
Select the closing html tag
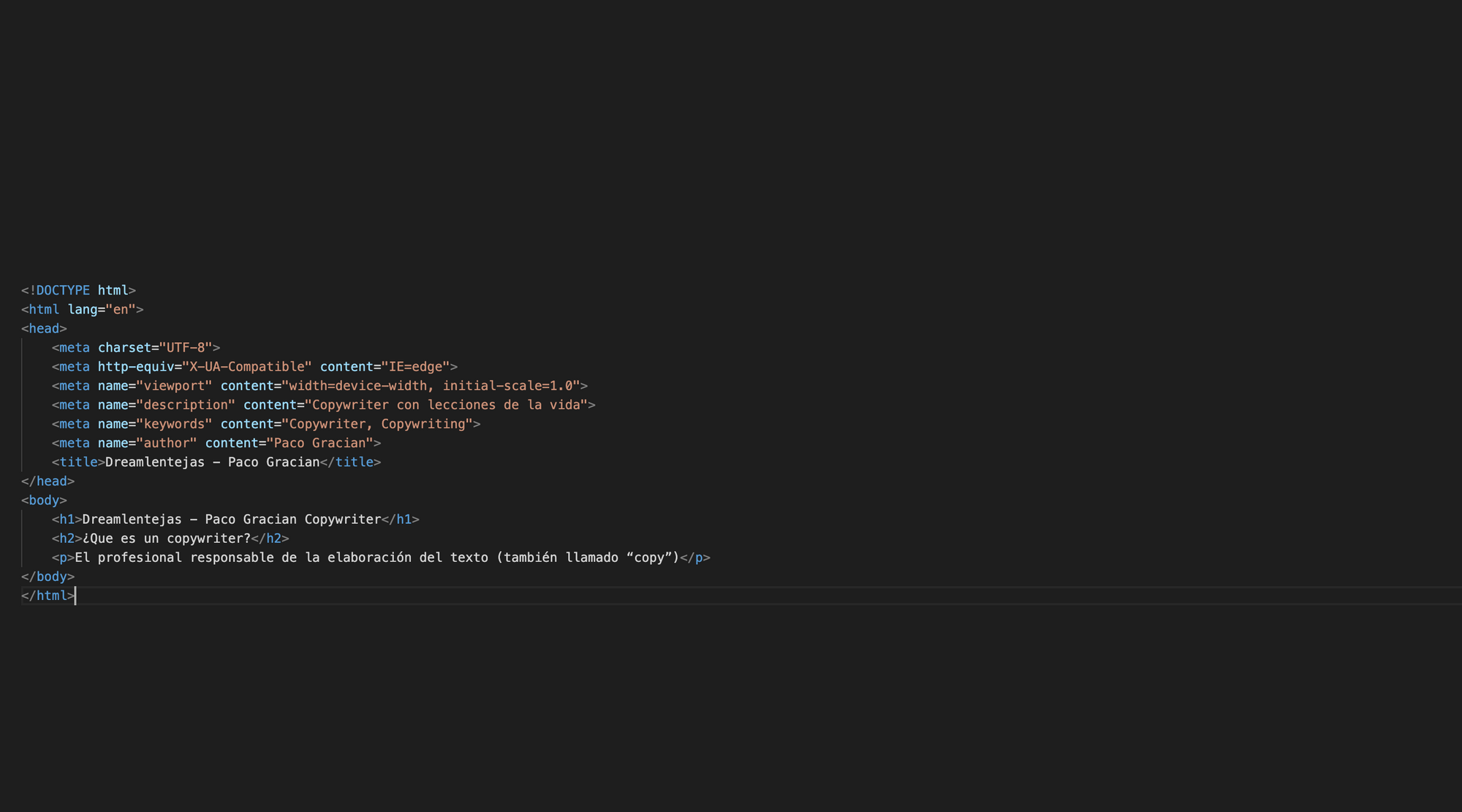point(45,595)
